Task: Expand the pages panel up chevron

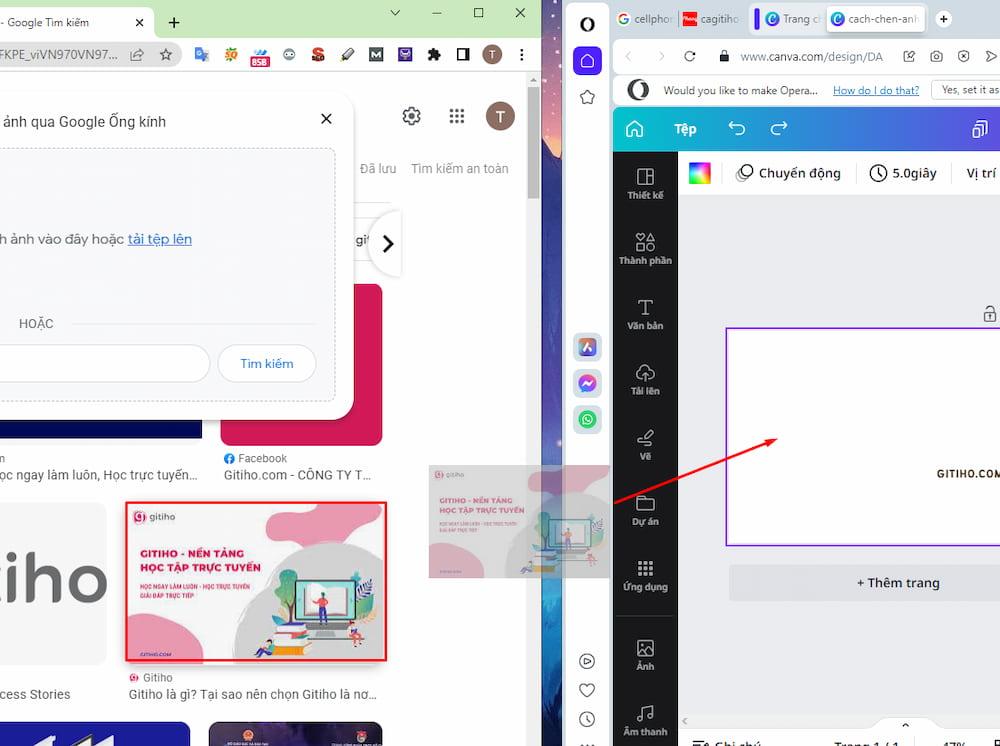Action: (x=905, y=725)
